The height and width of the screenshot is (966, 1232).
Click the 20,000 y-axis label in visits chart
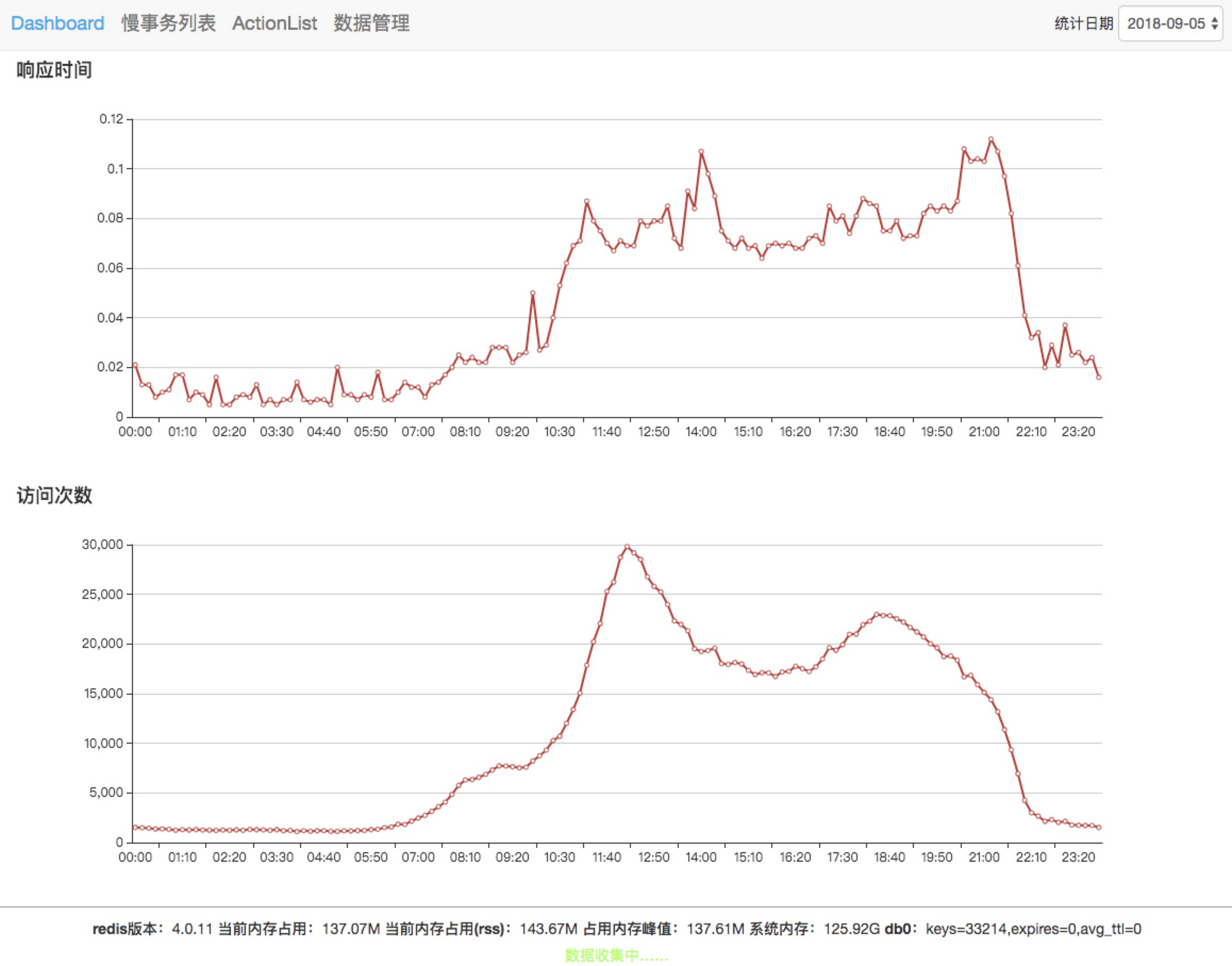(102, 644)
